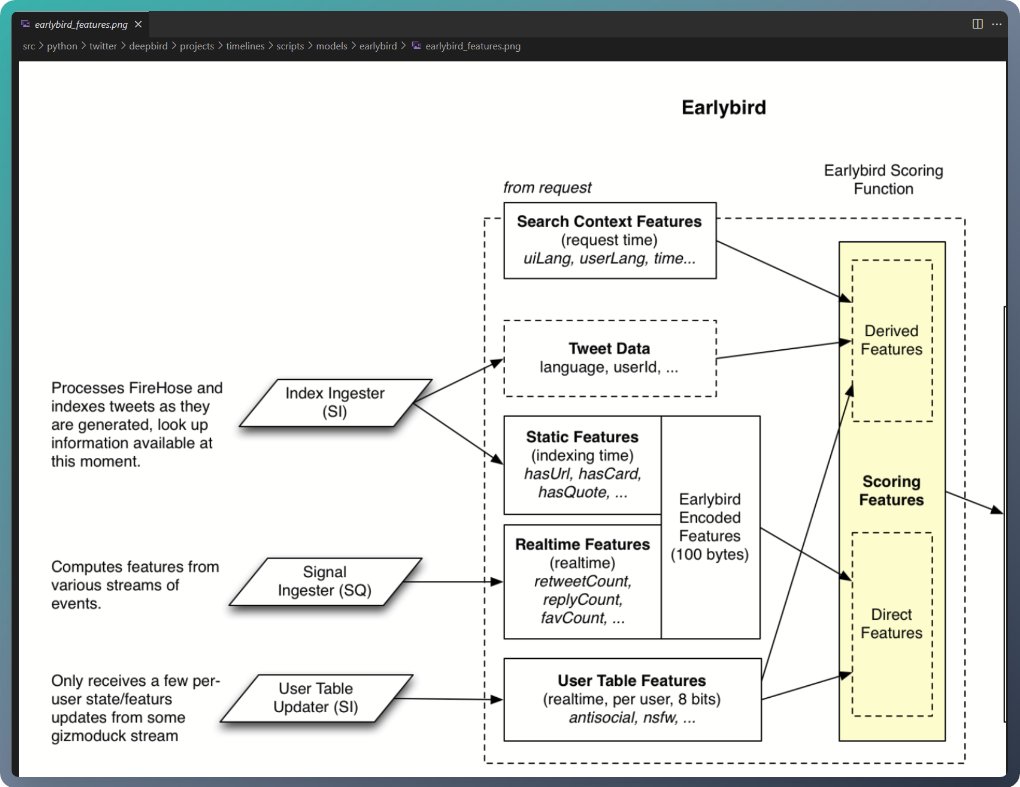
Task: Click the 'Static Features' heading
Action: (x=582, y=437)
